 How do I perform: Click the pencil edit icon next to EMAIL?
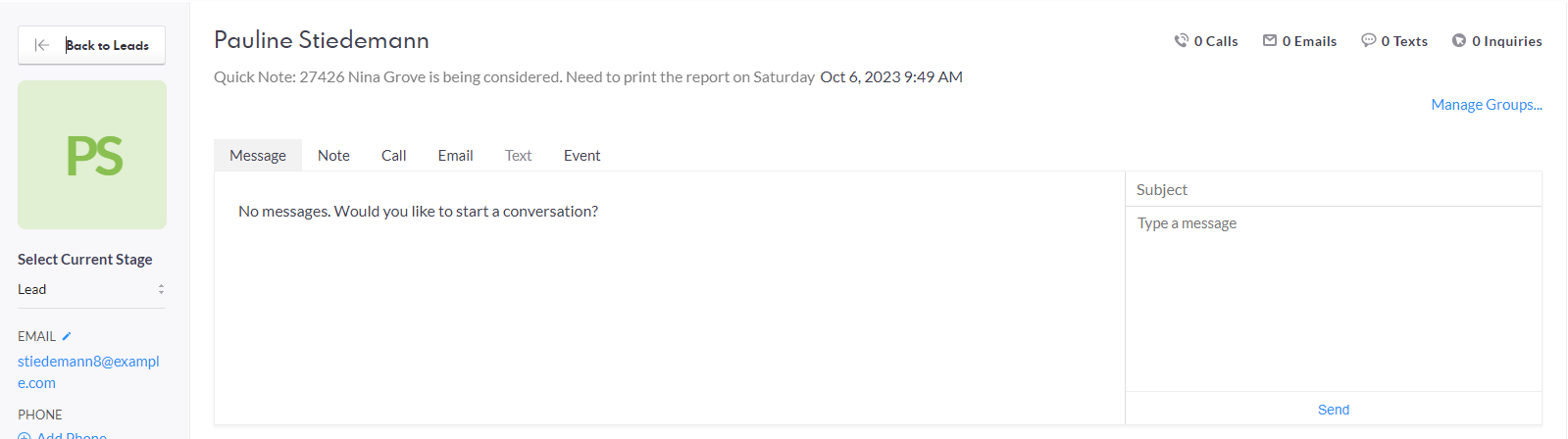67,336
